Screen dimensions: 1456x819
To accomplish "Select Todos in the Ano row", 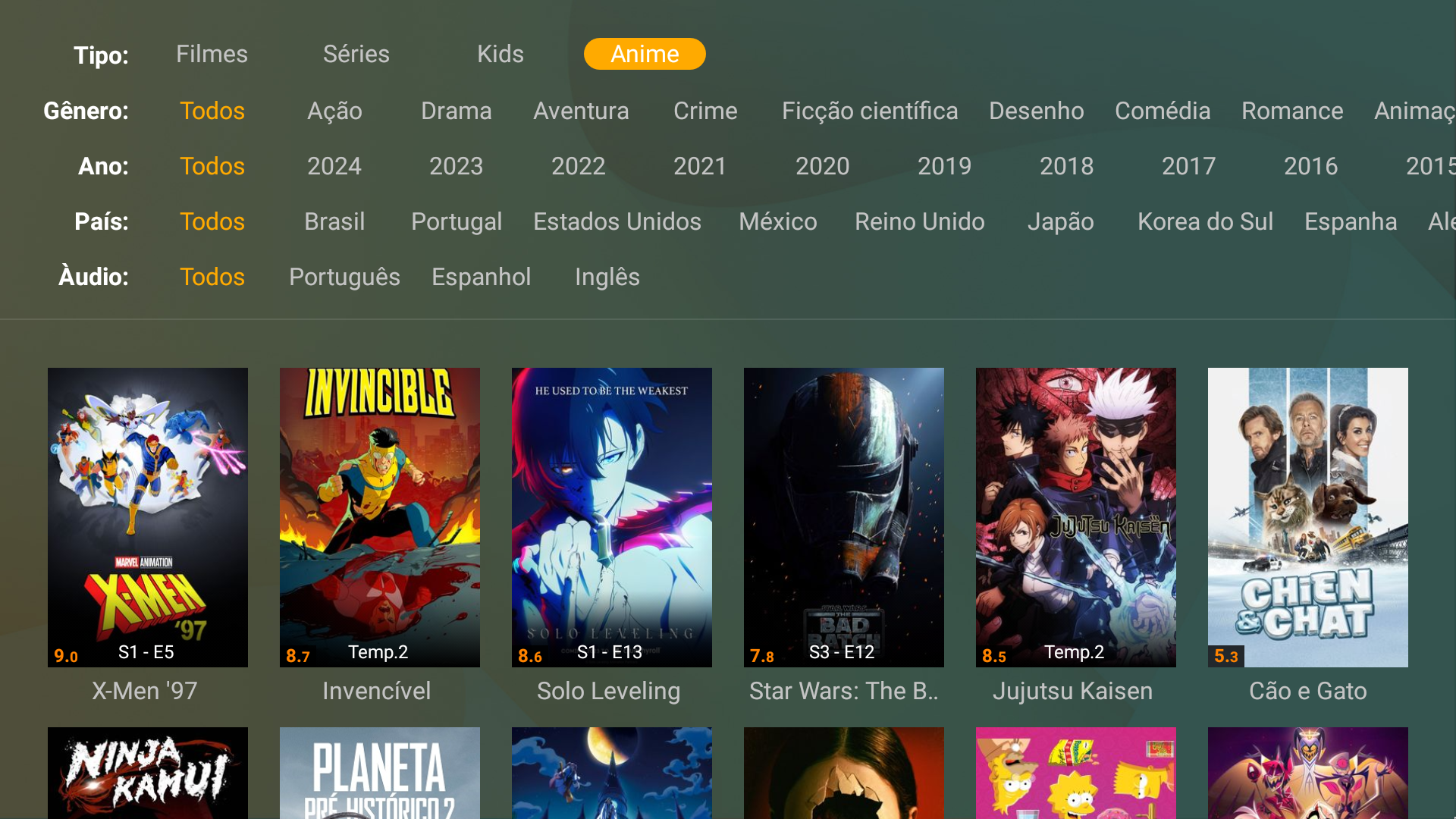I will pos(212,166).
